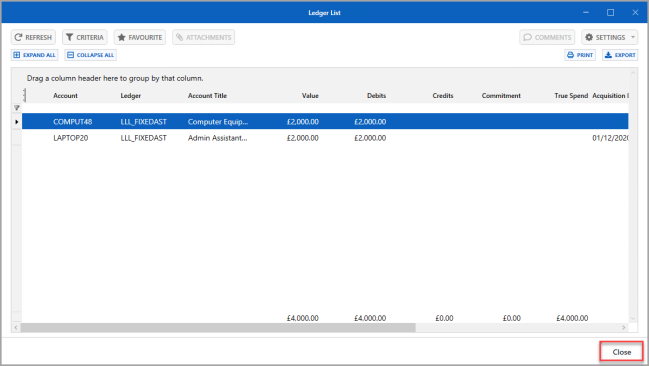Click the Export button

620,55
